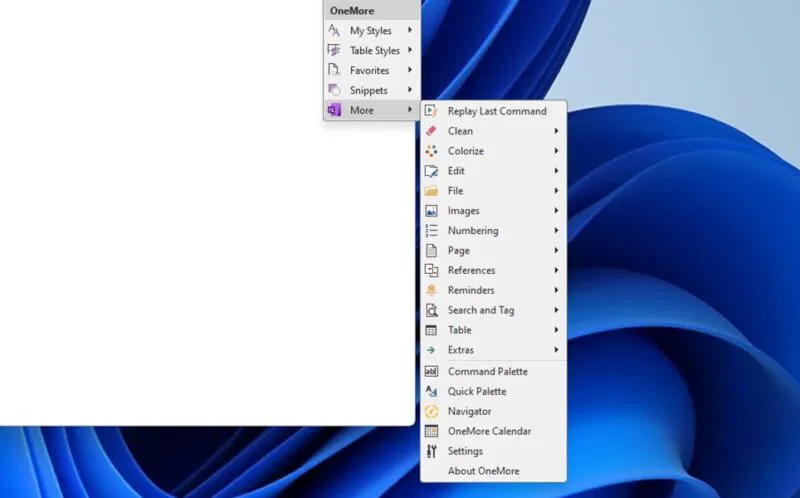Open OneMore Calendar menu entry

[x=493, y=431]
